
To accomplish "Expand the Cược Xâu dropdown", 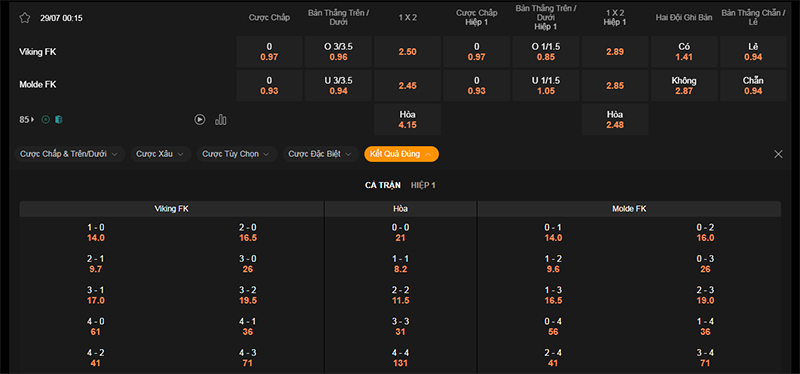I will coord(161,154).
